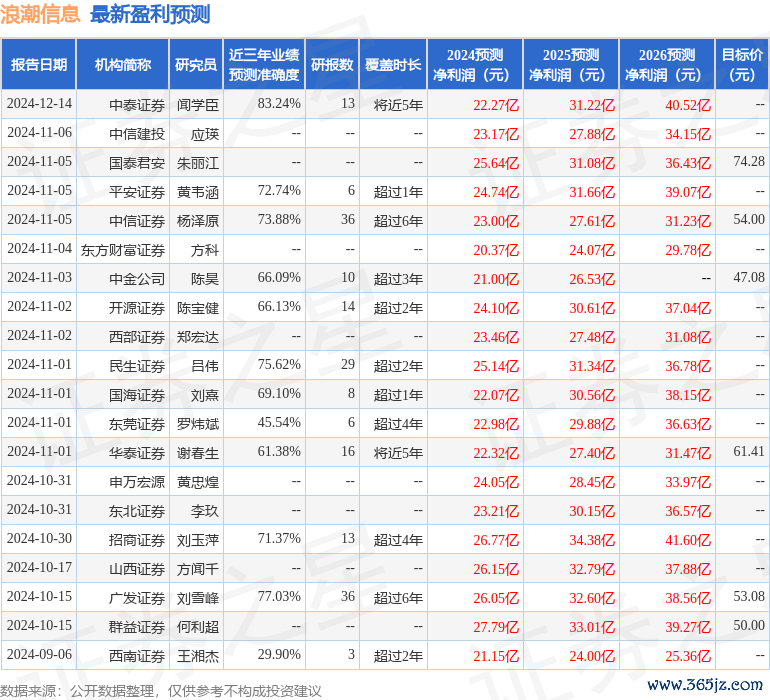770x700 pixels.
Task: Click 2024 forecast value 20.37亿
Action: pyautogui.click(x=496, y=250)
